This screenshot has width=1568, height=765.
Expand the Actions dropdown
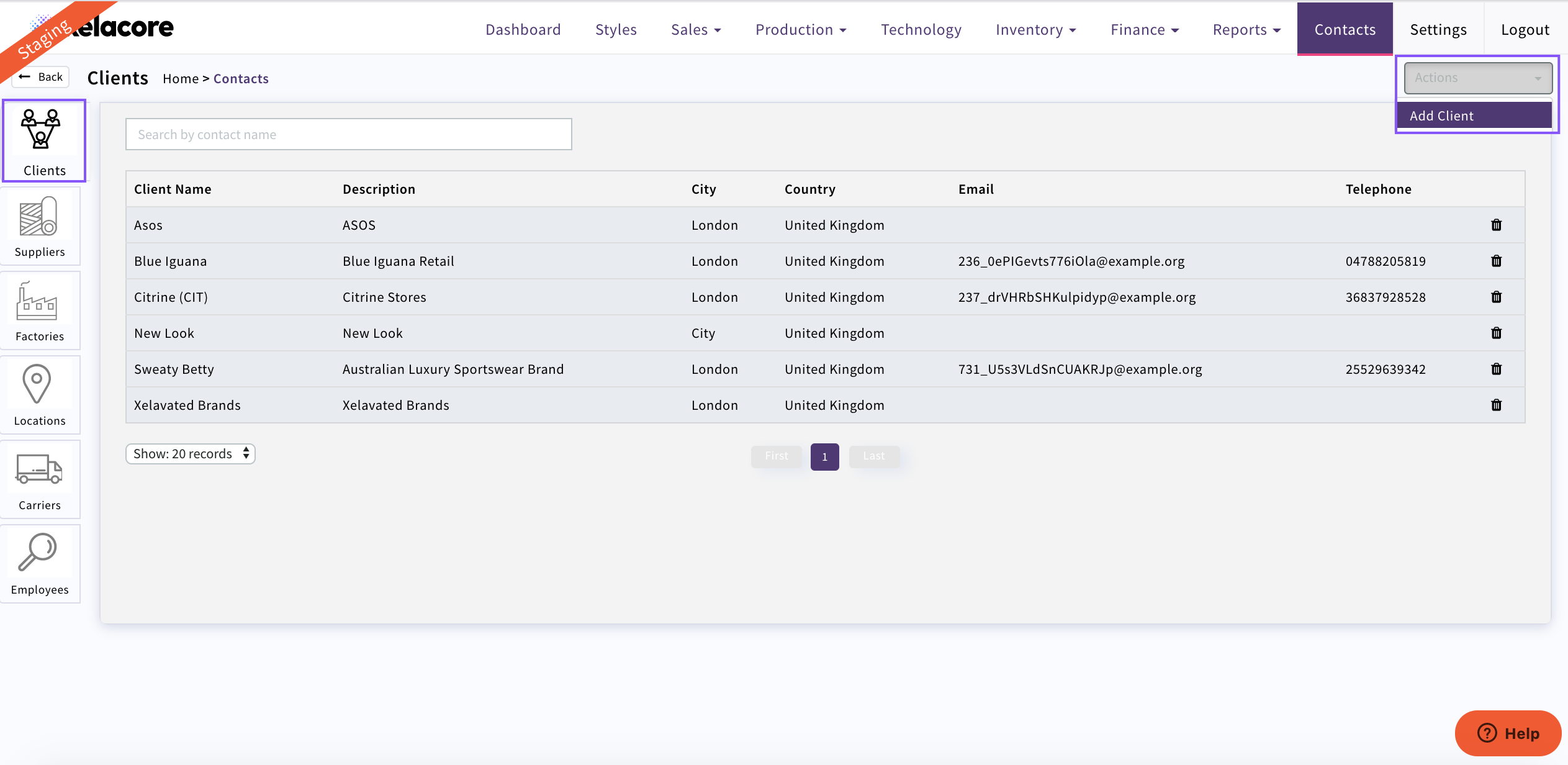tap(1477, 78)
